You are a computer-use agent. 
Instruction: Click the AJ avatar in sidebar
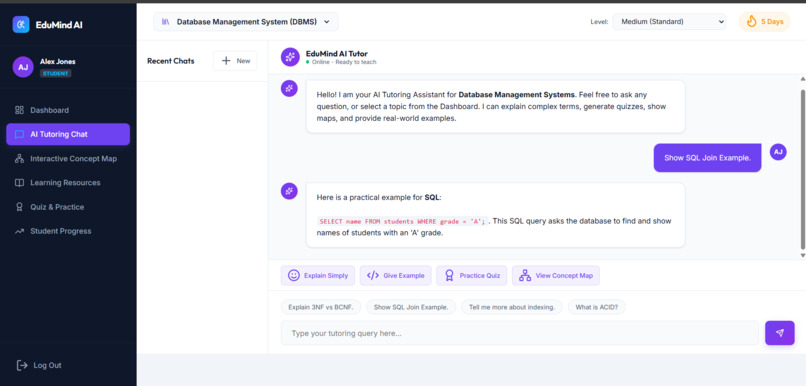pyautogui.click(x=23, y=67)
